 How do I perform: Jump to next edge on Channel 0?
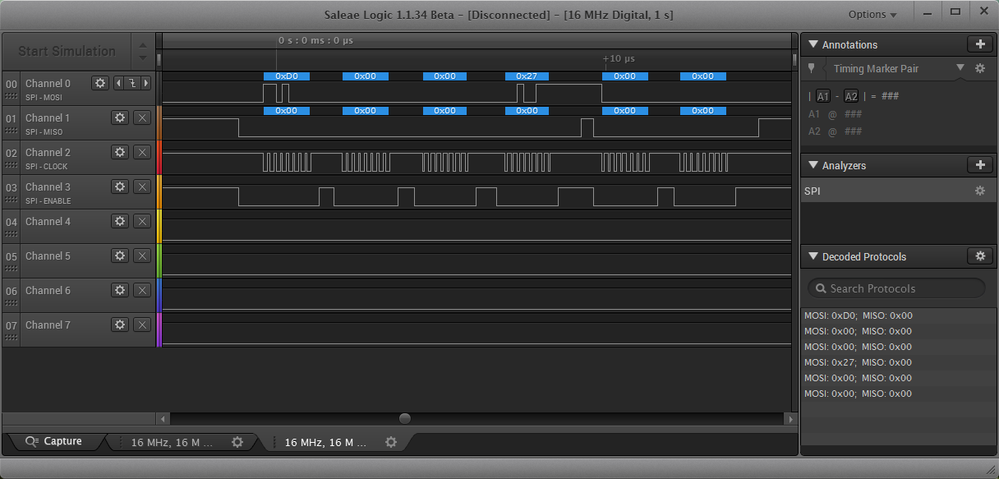(147, 83)
